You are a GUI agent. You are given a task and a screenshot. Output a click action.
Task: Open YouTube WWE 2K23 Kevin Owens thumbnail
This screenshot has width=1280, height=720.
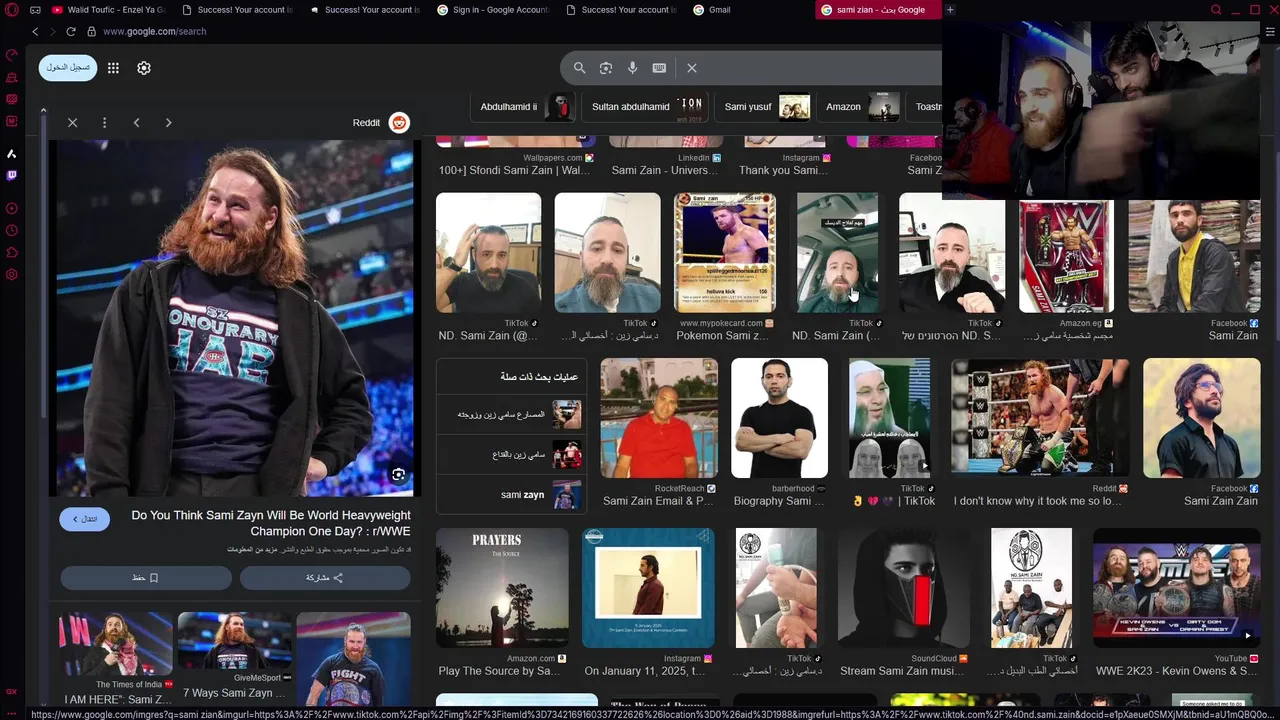(1177, 587)
